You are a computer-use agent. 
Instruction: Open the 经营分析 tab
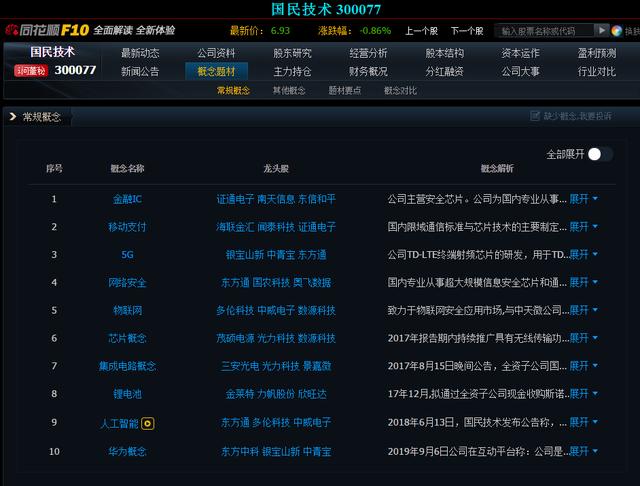coord(368,53)
